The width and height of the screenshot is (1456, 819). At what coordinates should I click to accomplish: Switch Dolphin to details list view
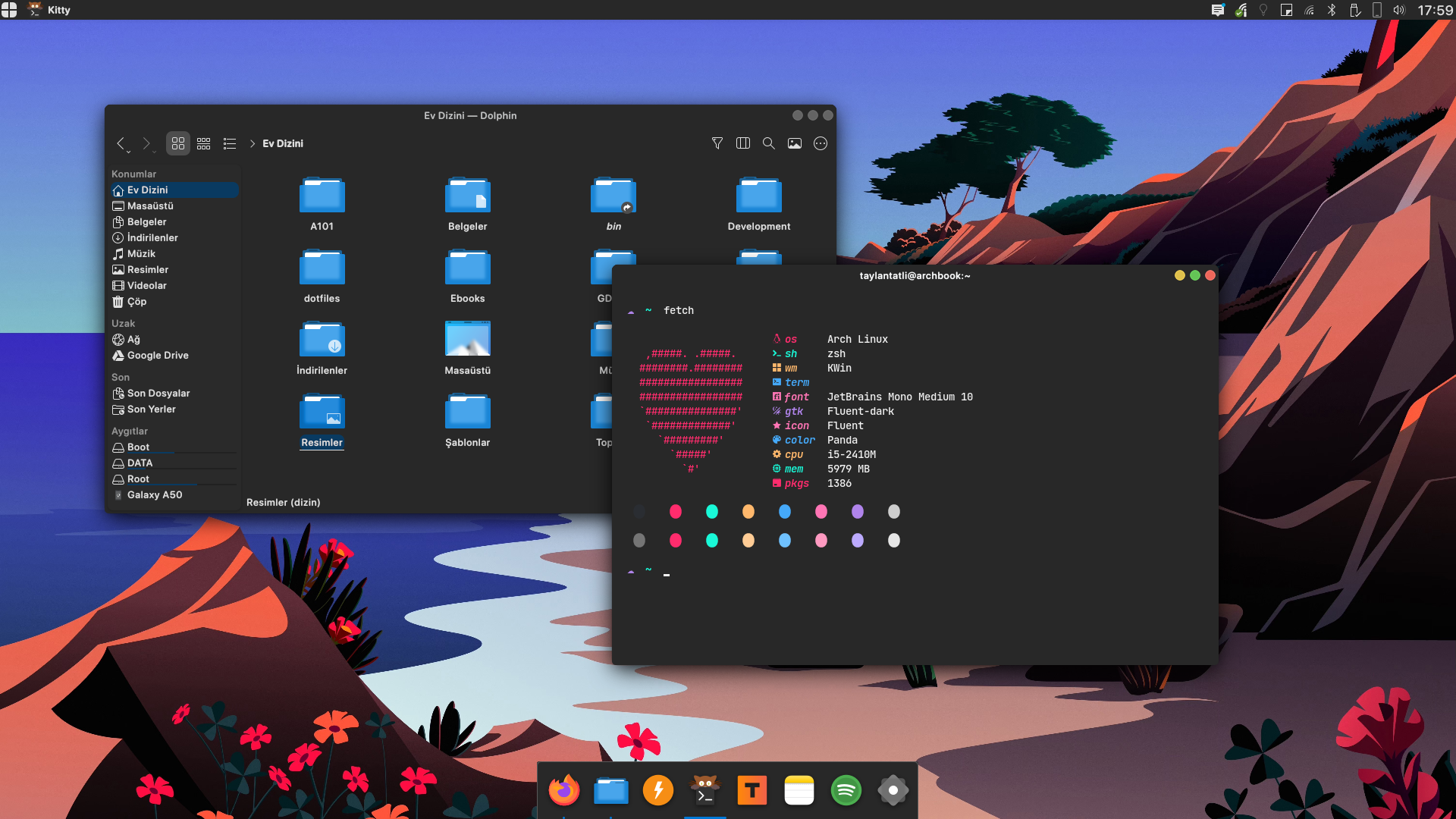tap(230, 143)
